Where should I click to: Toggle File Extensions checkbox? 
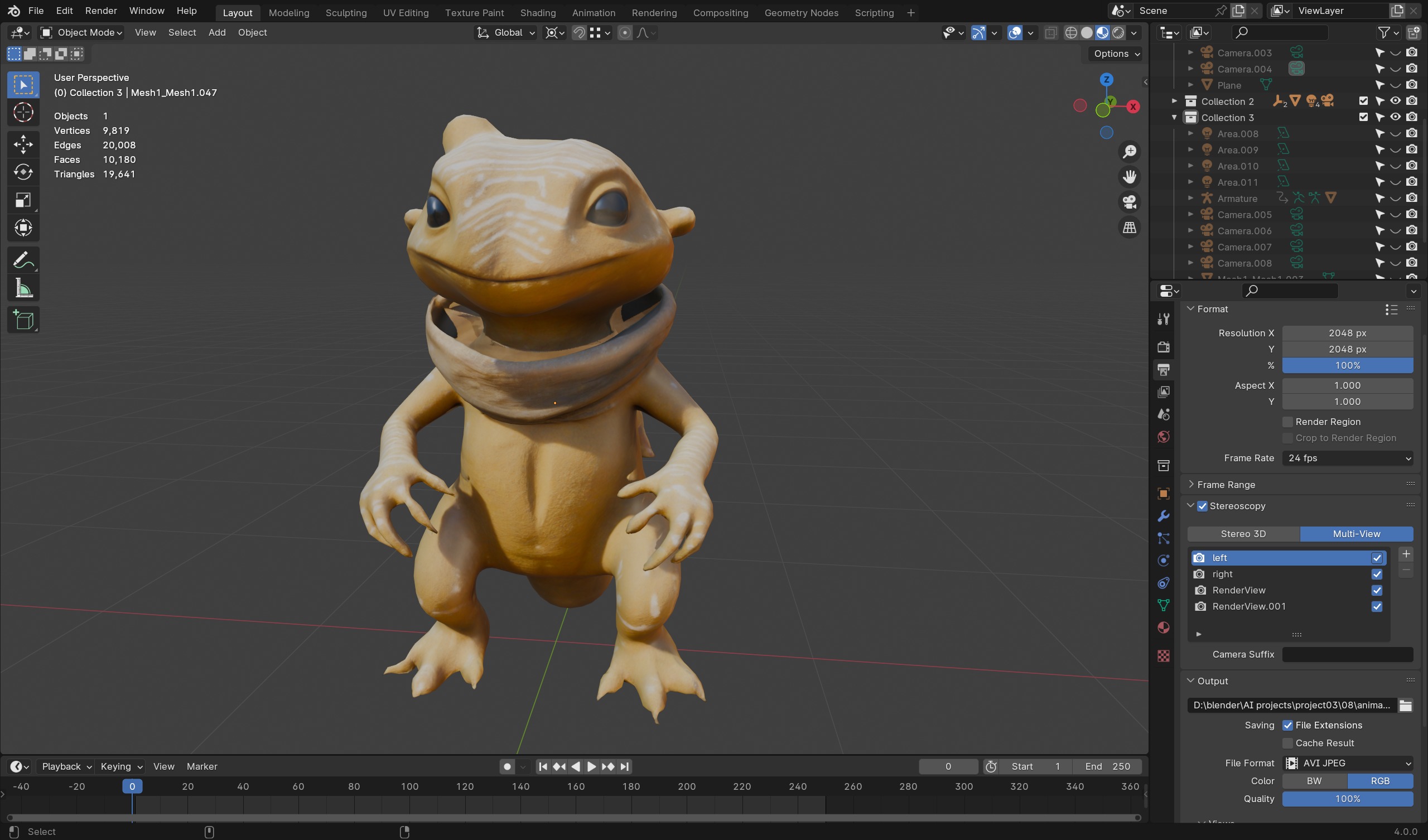pos(1287,726)
